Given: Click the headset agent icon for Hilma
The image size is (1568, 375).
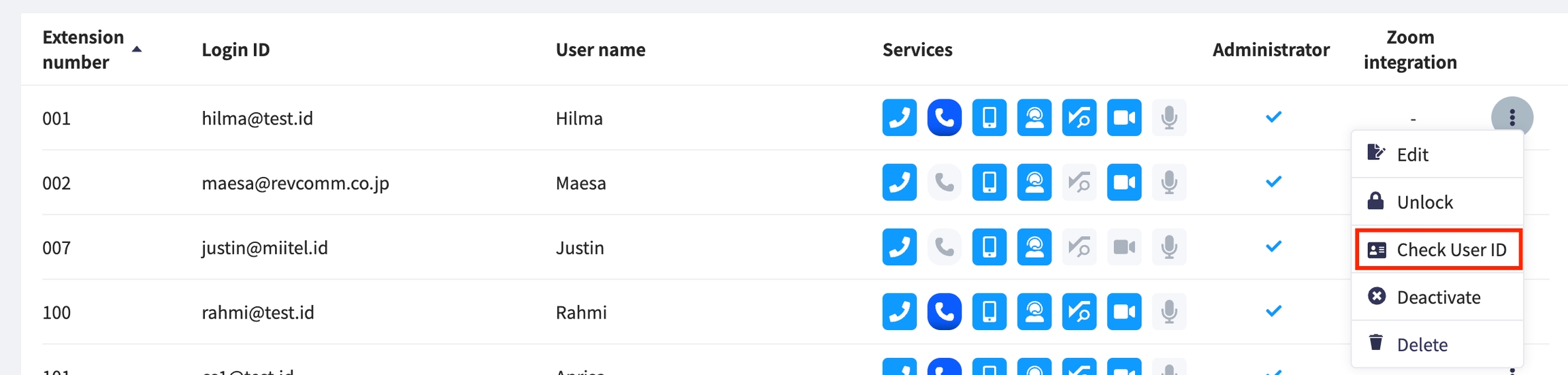Looking at the screenshot, I should 1034,118.
